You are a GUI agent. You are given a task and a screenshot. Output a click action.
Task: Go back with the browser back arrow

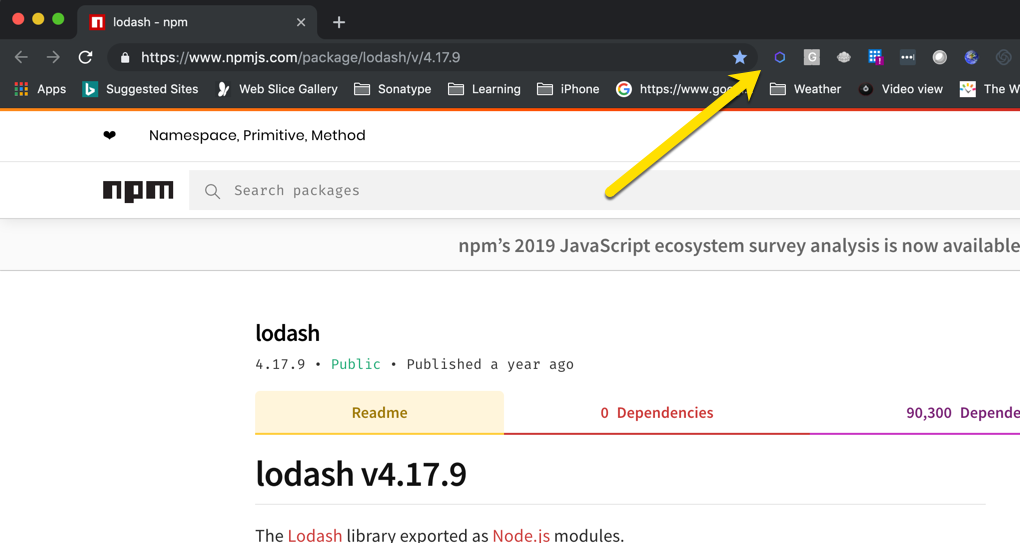[x=21, y=57]
